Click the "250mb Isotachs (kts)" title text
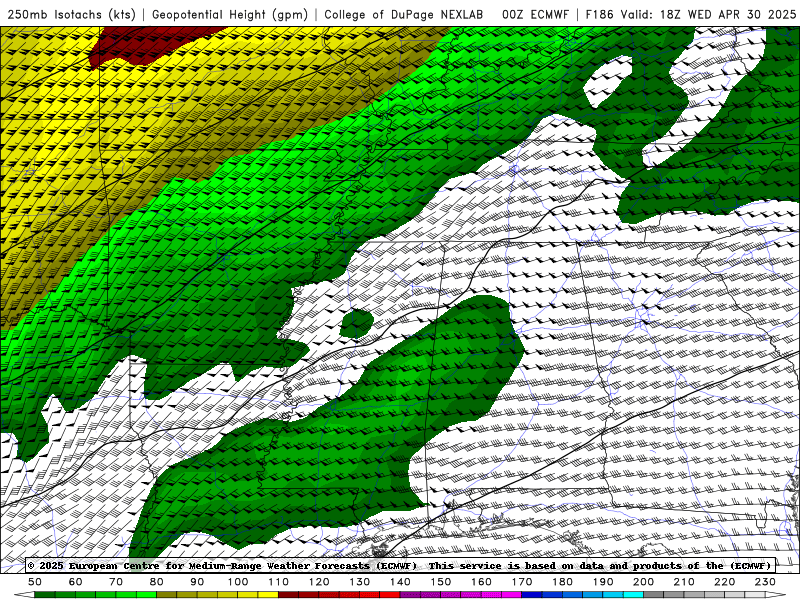Viewport: 800px width, 600px height. 71,14
